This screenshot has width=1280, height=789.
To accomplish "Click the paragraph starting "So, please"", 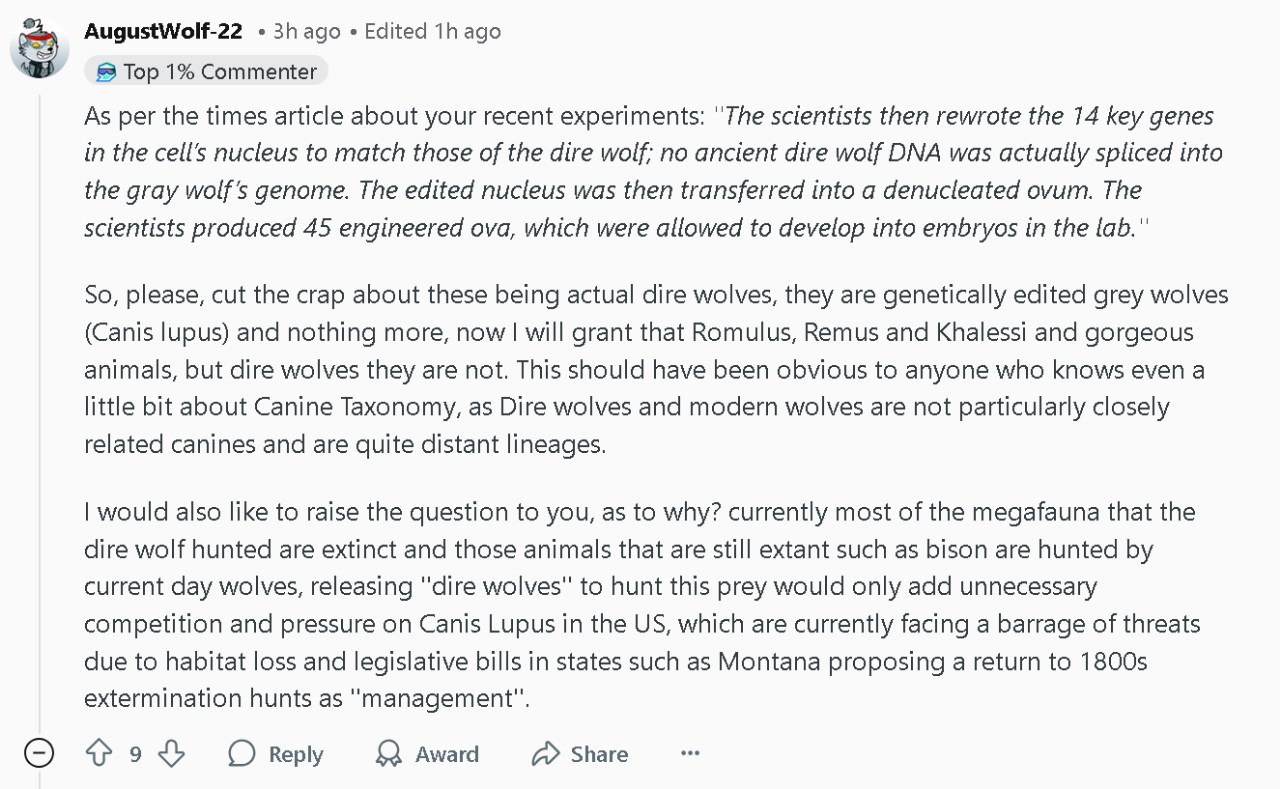I will (x=650, y=369).
